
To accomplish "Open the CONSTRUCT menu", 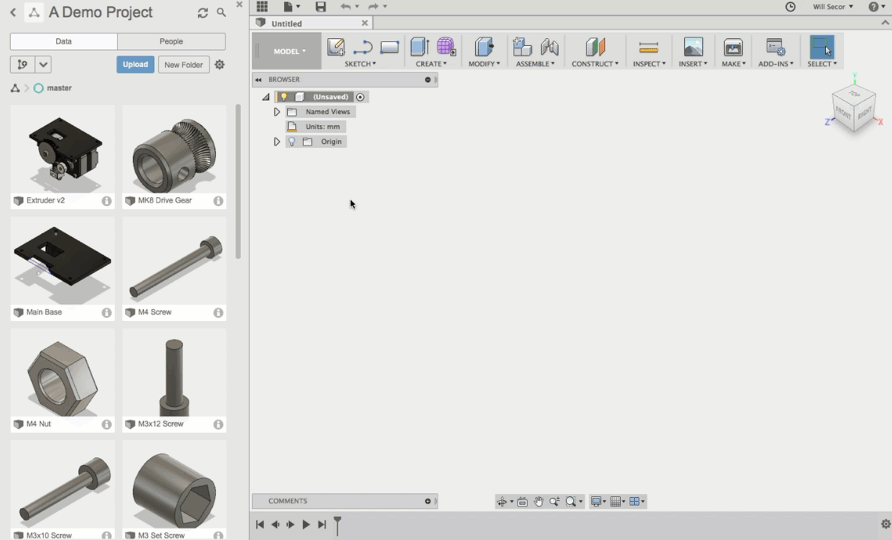I will click(595, 64).
